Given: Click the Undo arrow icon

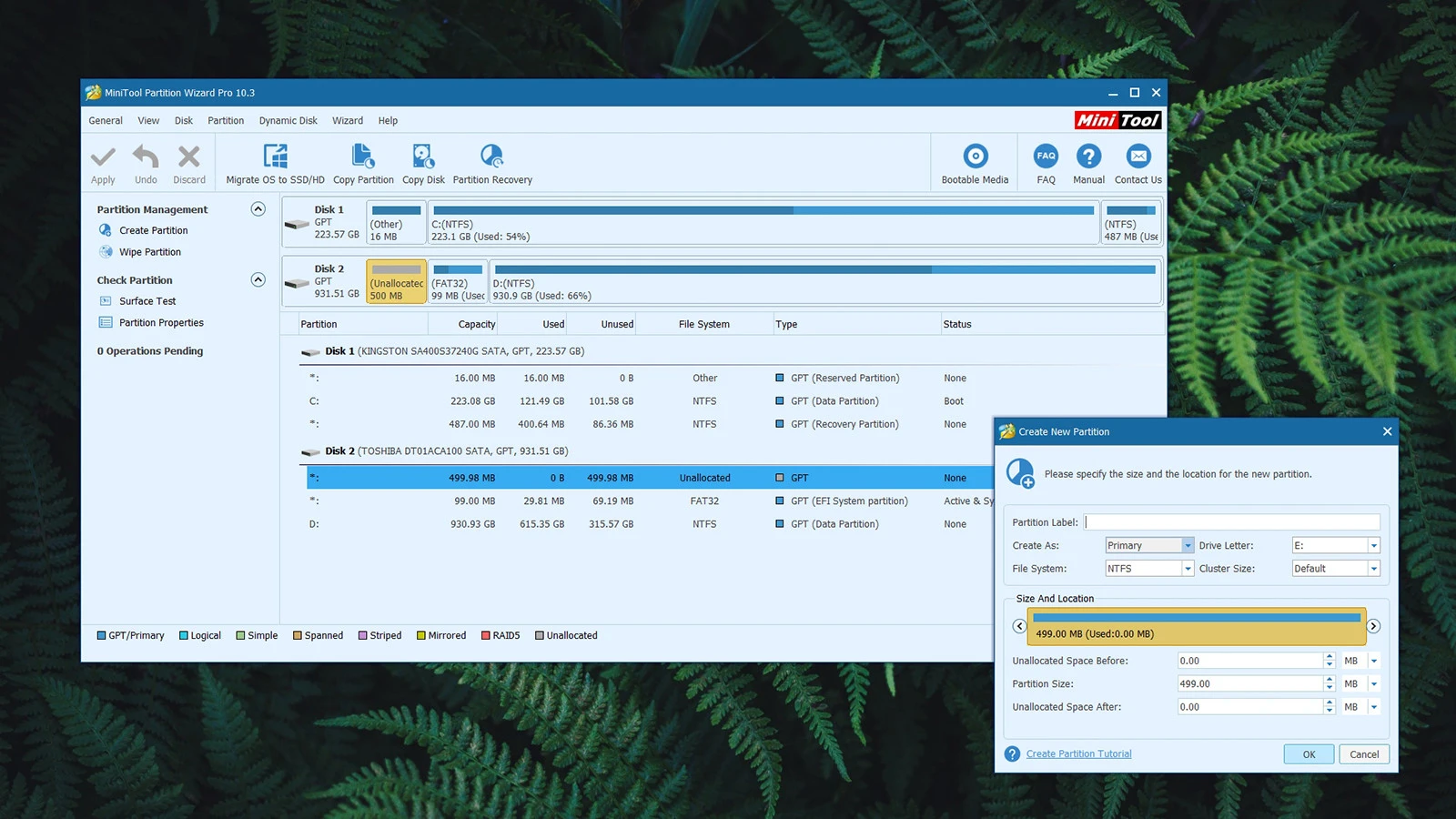Looking at the screenshot, I should pyautogui.click(x=146, y=157).
